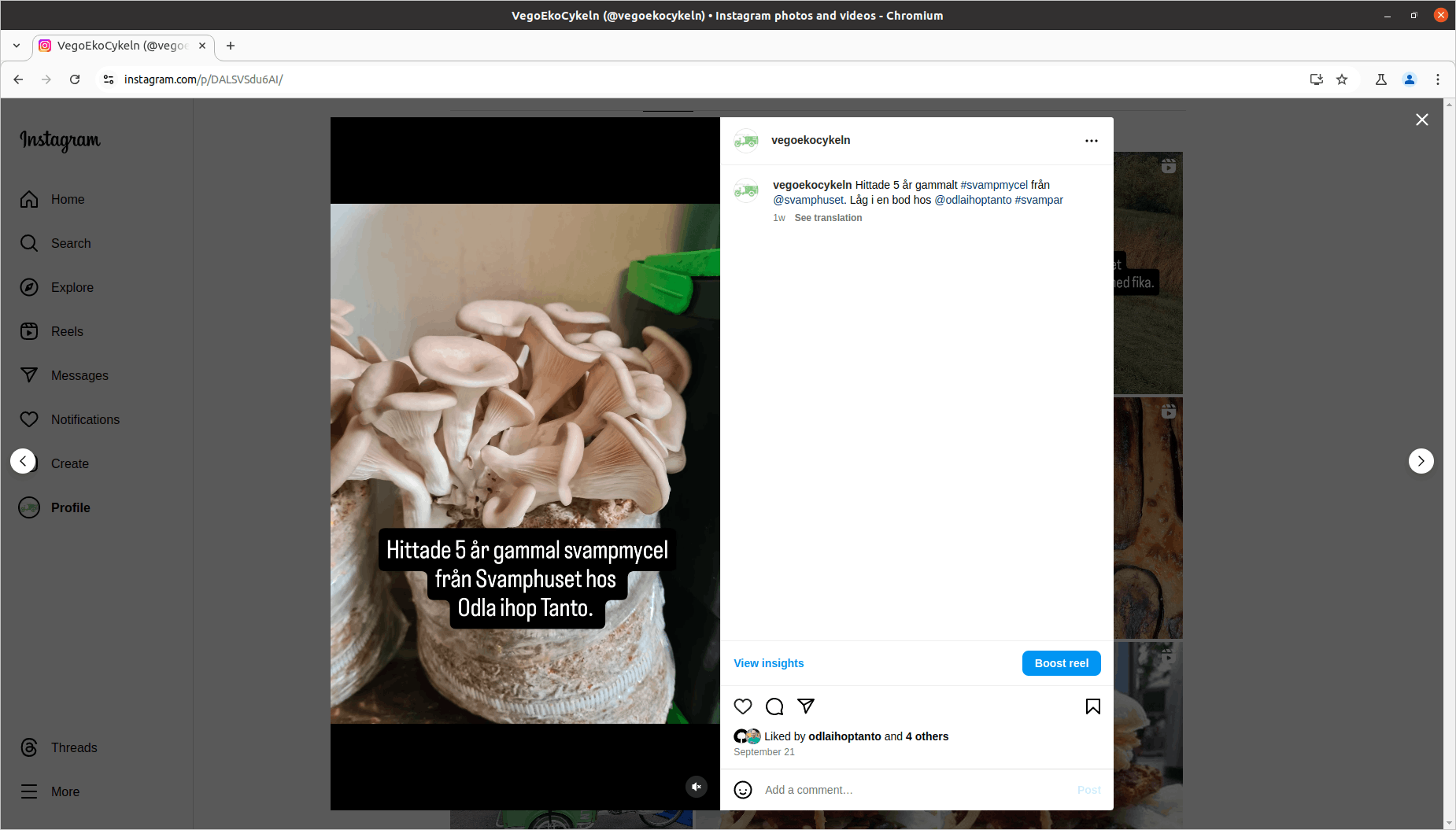1456x830 pixels.
Task: Select the VegoEkoCykeln browser tab
Action: [x=124, y=46]
